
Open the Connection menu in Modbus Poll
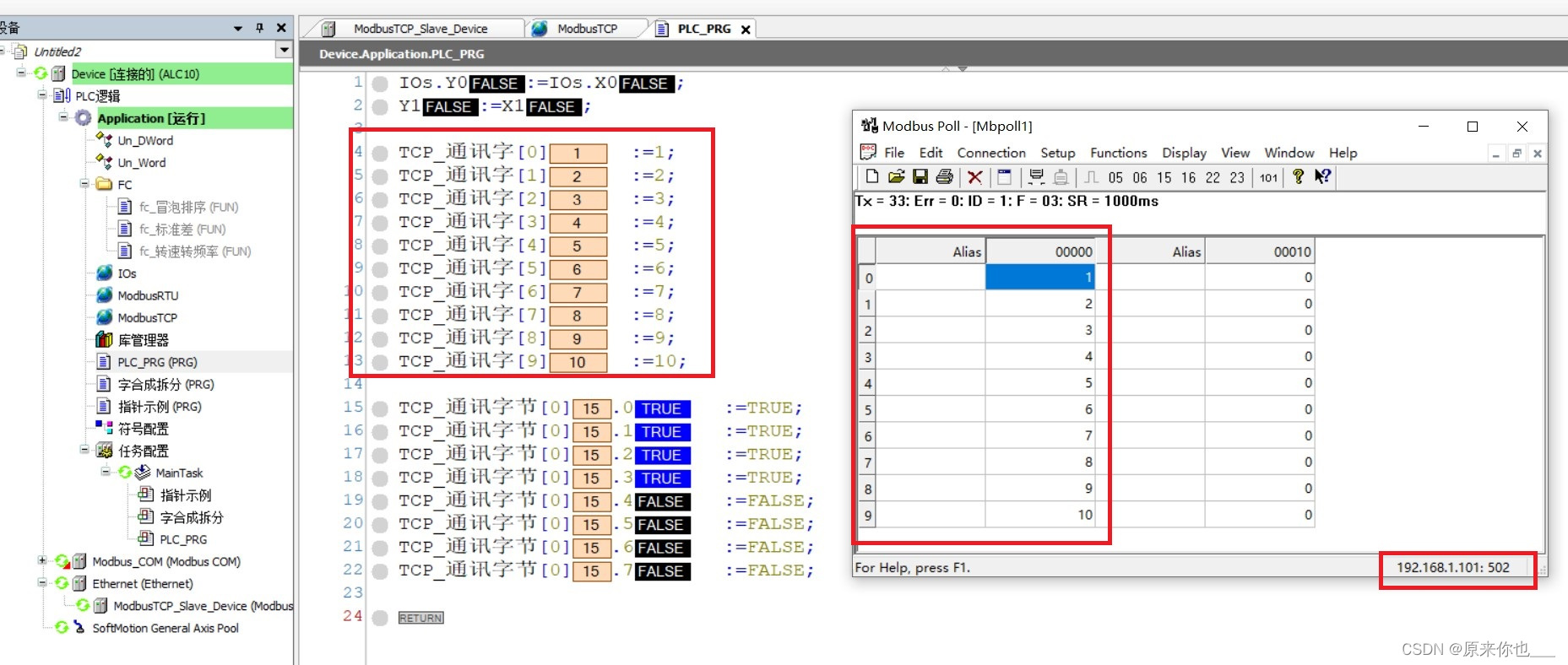990,153
